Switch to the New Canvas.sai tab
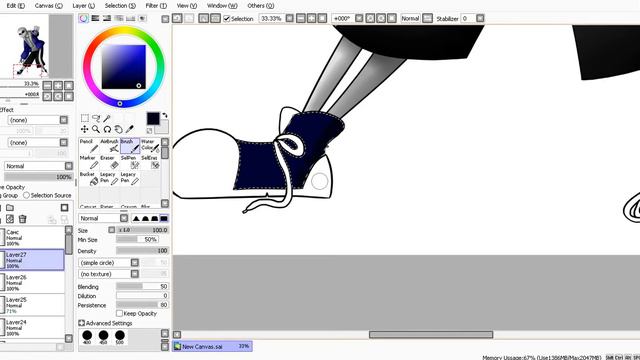This screenshot has width=640, height=360. coord(212,347)
